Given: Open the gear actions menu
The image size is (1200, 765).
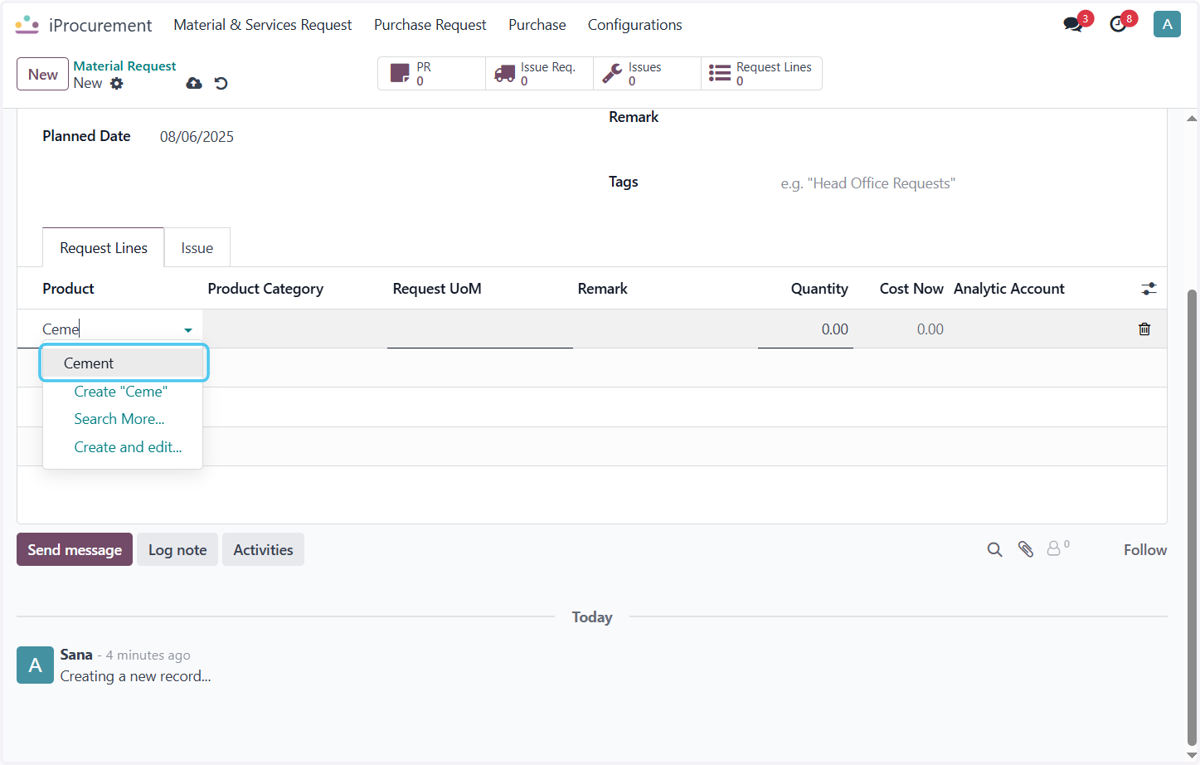Looking at the screenshot, I should tap(117, 83).
